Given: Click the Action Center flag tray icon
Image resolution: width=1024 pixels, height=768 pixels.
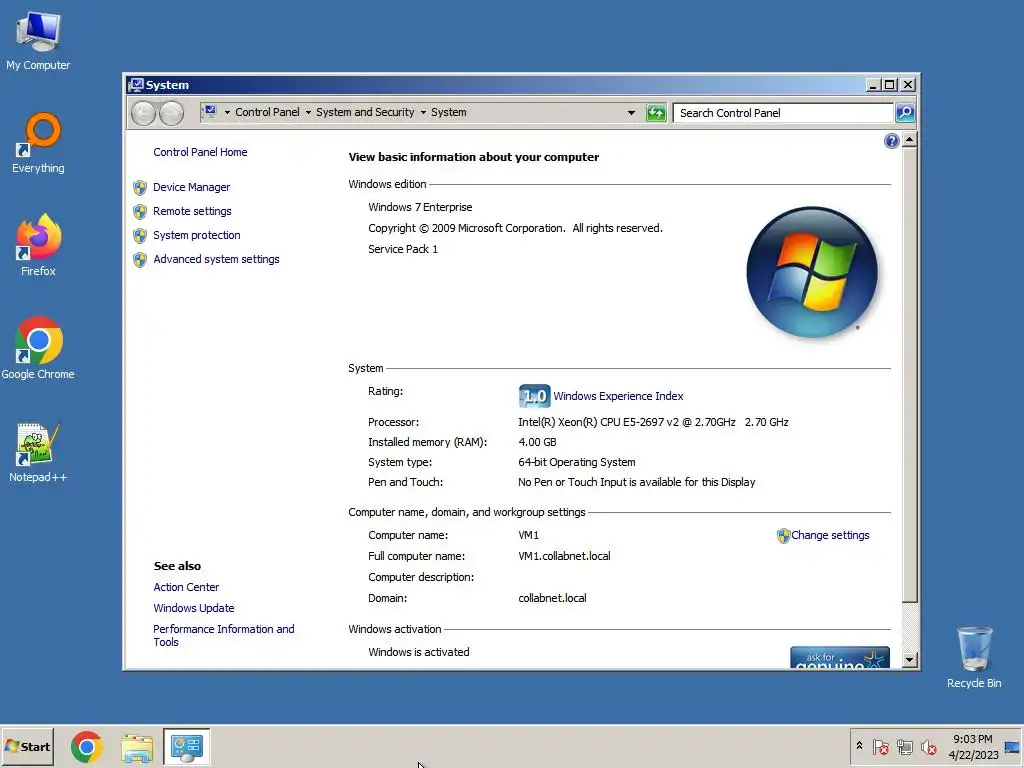Looking at the screenshot, I should click(881, 746).
